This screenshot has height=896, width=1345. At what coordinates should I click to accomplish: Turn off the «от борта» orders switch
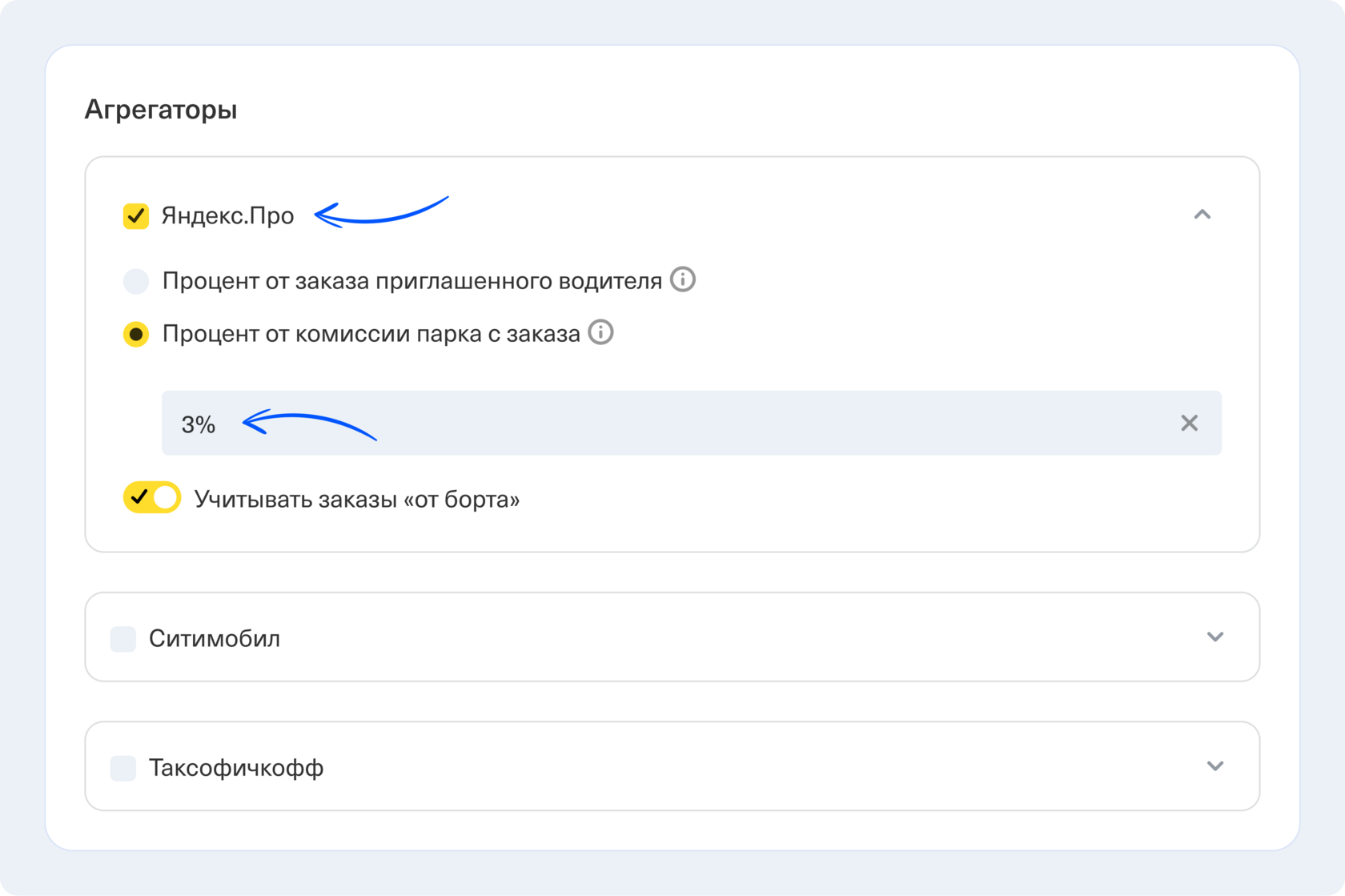coord(152,497)
